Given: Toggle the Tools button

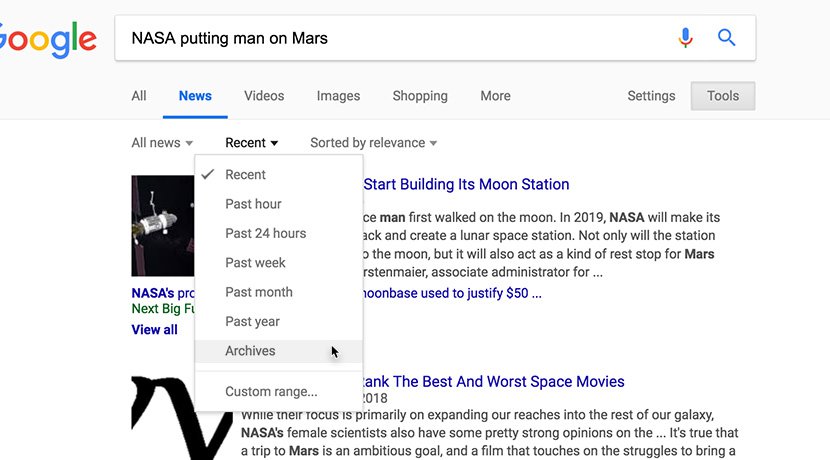Looking at the screenshot, I should pyautogui.click(x=723, y=96).
